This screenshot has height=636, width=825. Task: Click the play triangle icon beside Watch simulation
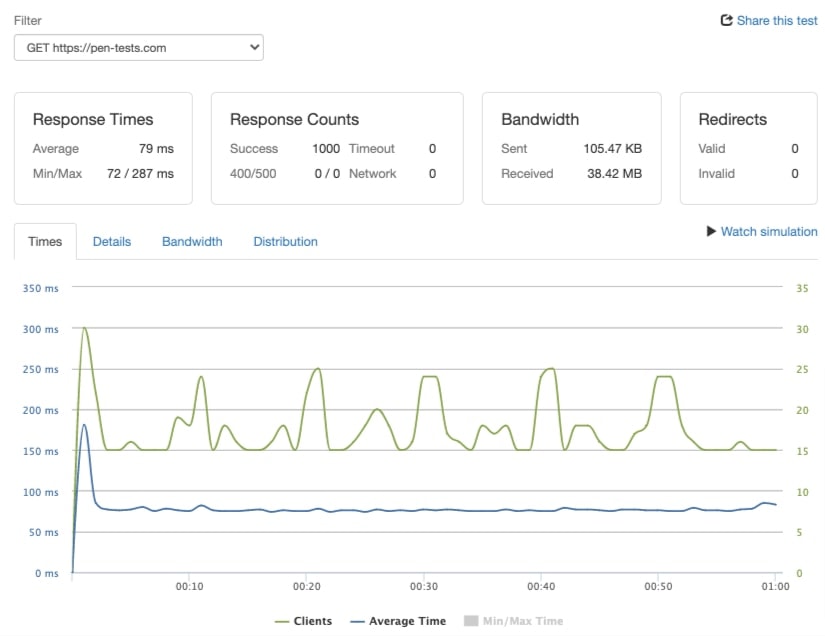711,231
